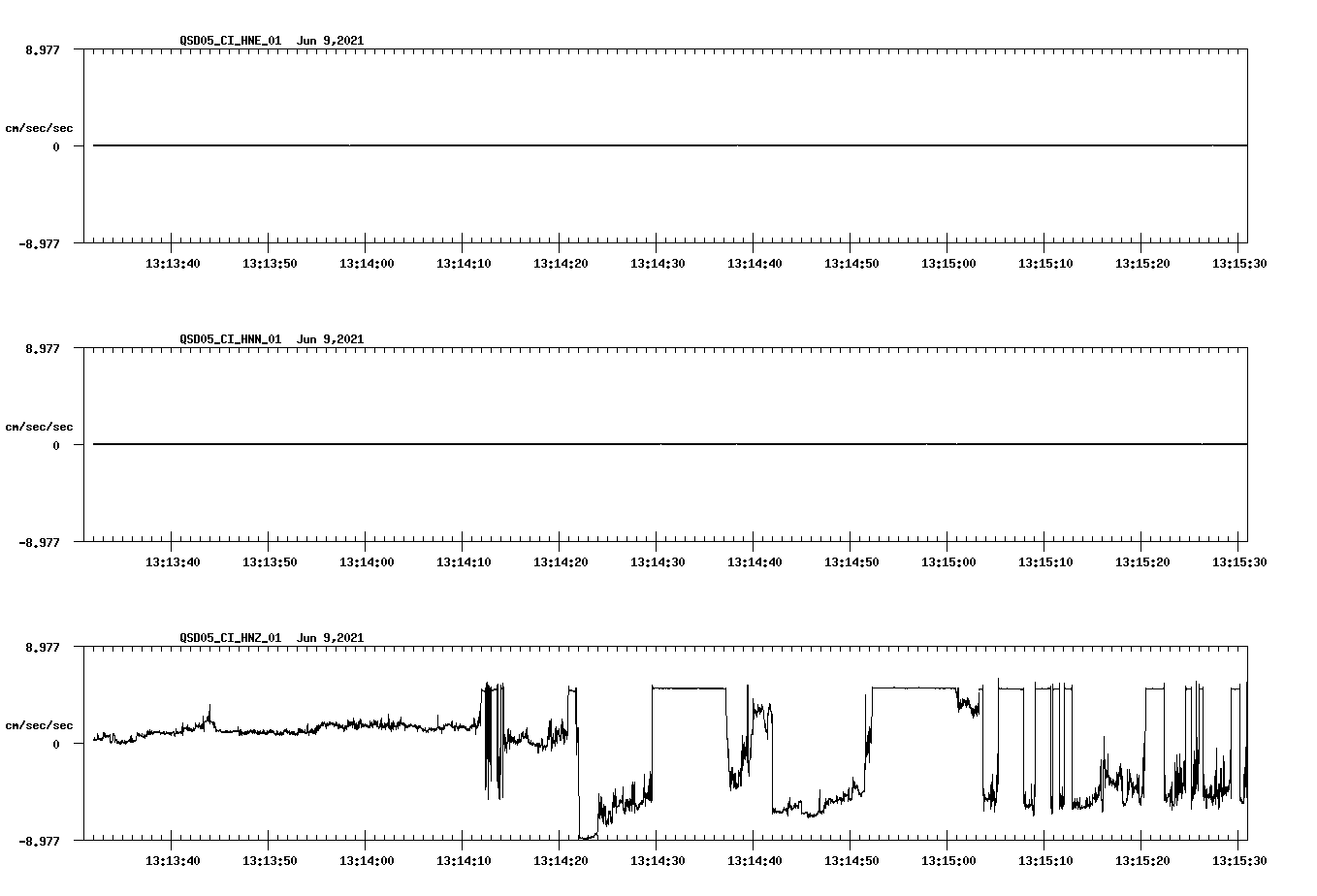Select 13:14:30 tick label under HNN plot
This screenshot has height=896, width=1317.
click(x=658, y=562)
